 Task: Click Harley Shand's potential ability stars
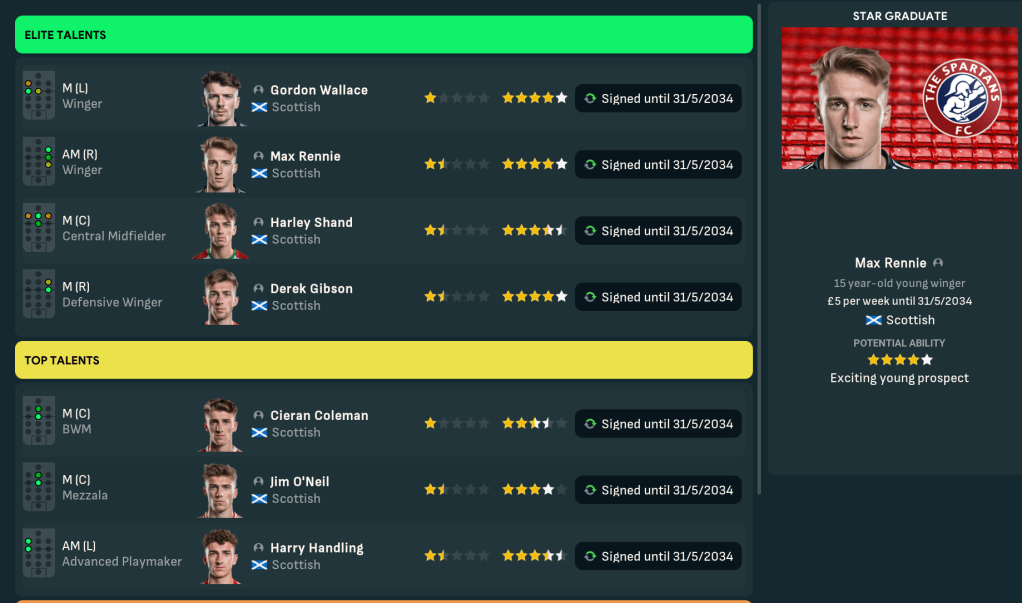[x=534, y=230]
